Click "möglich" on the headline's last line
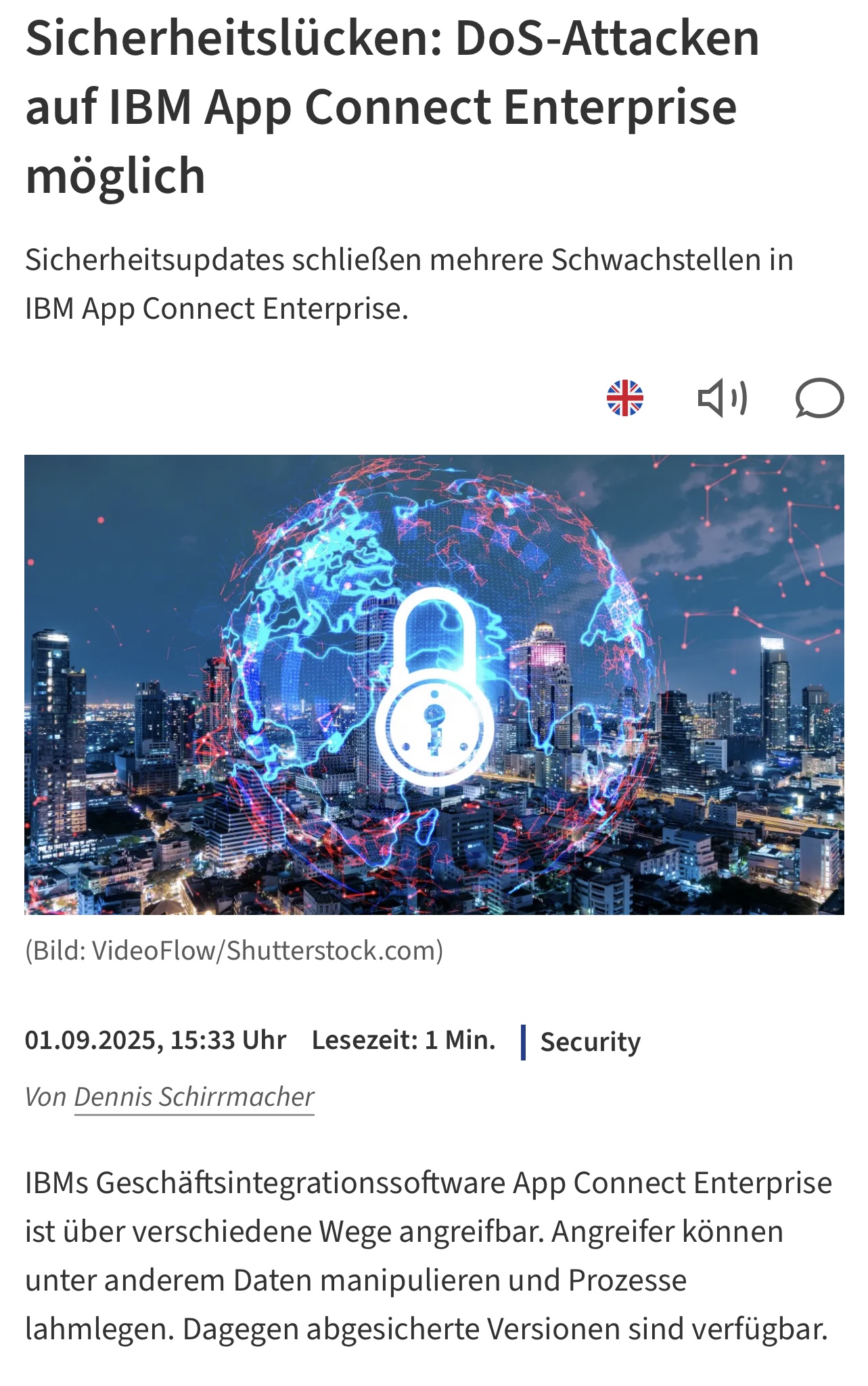Screen dimensions: 868x1386 click(x=115, y=177)
